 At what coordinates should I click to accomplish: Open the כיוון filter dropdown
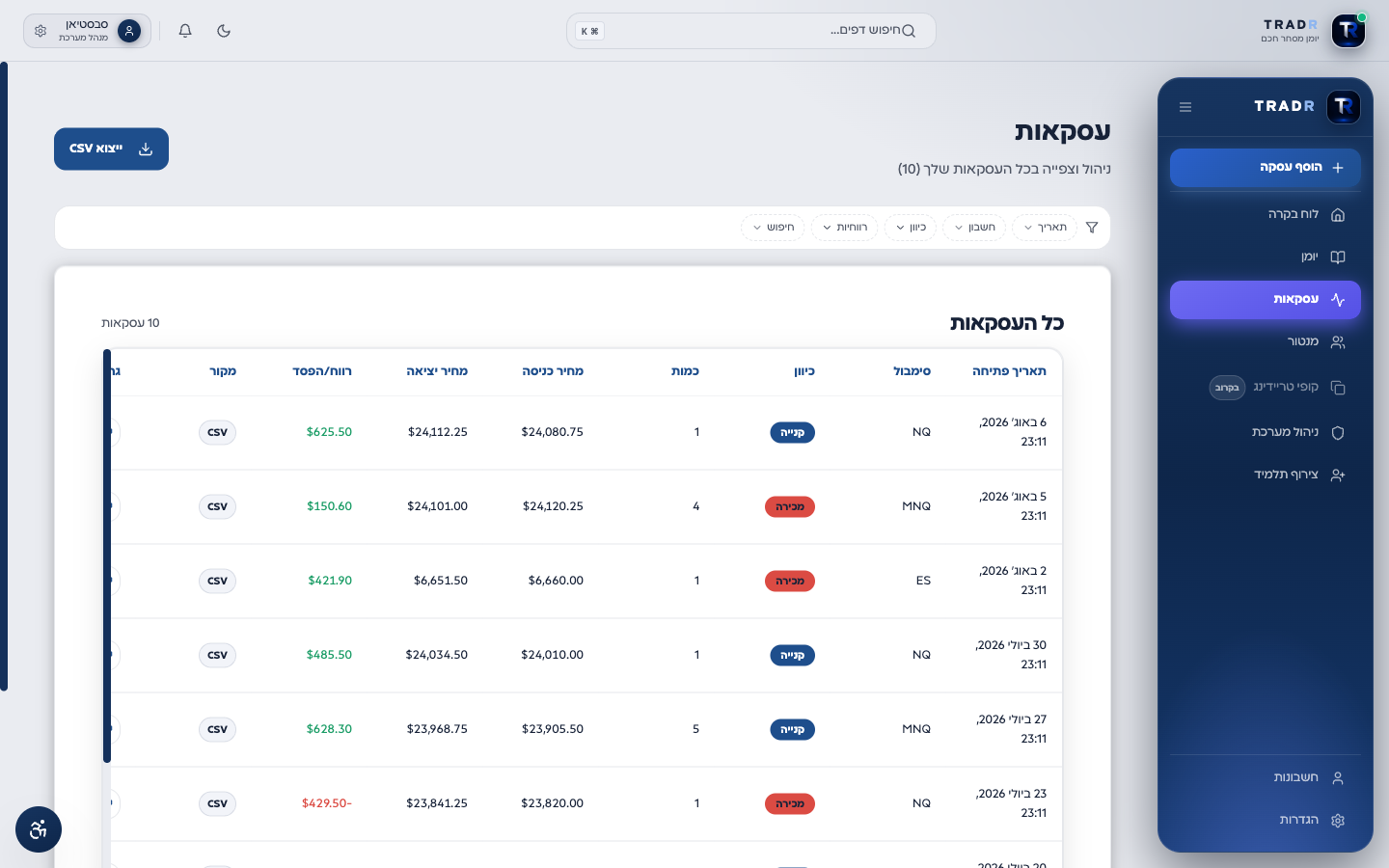(x=911, y=228)
